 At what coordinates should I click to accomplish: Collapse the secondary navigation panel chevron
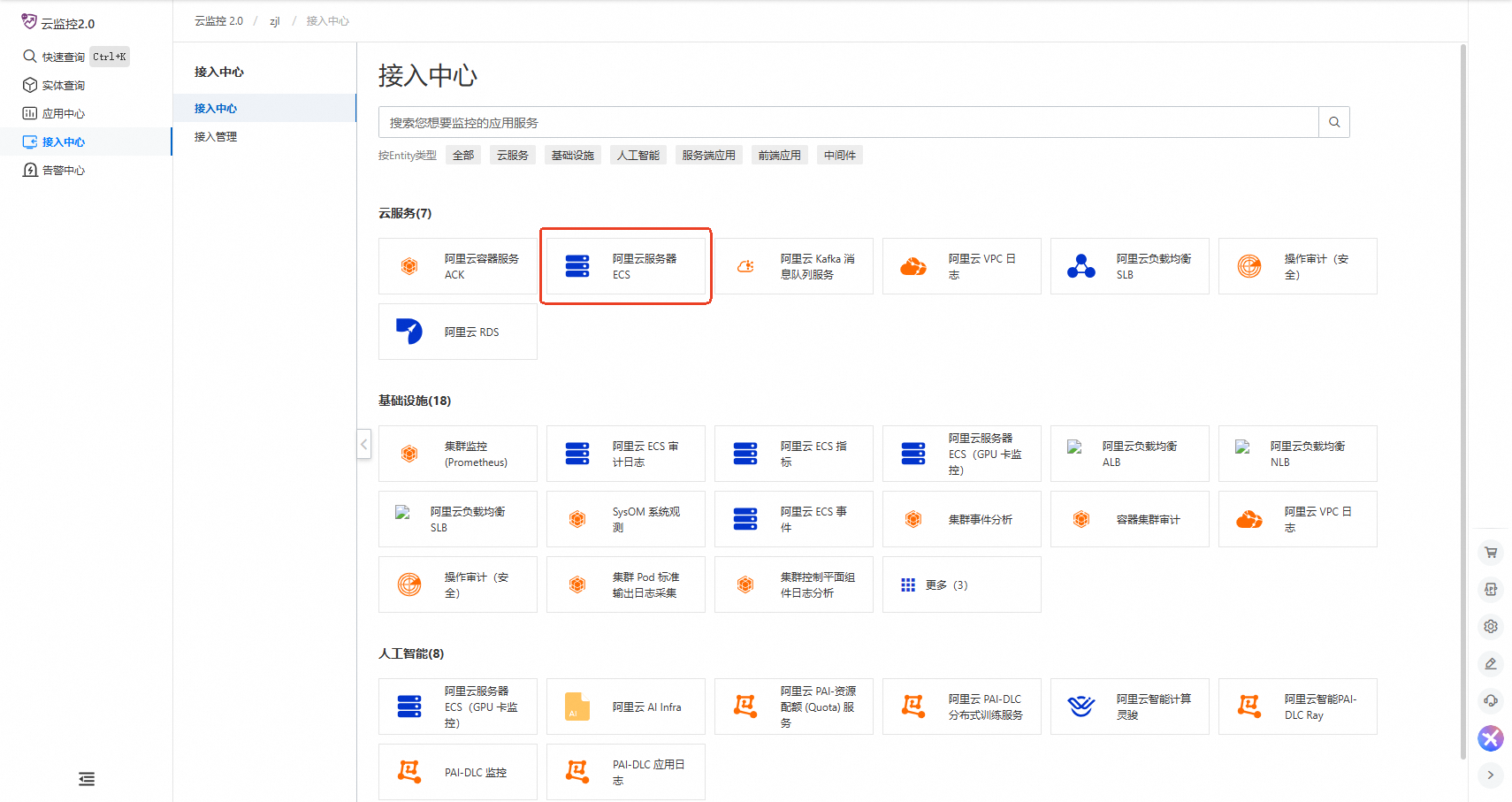(x=363, y=444)
